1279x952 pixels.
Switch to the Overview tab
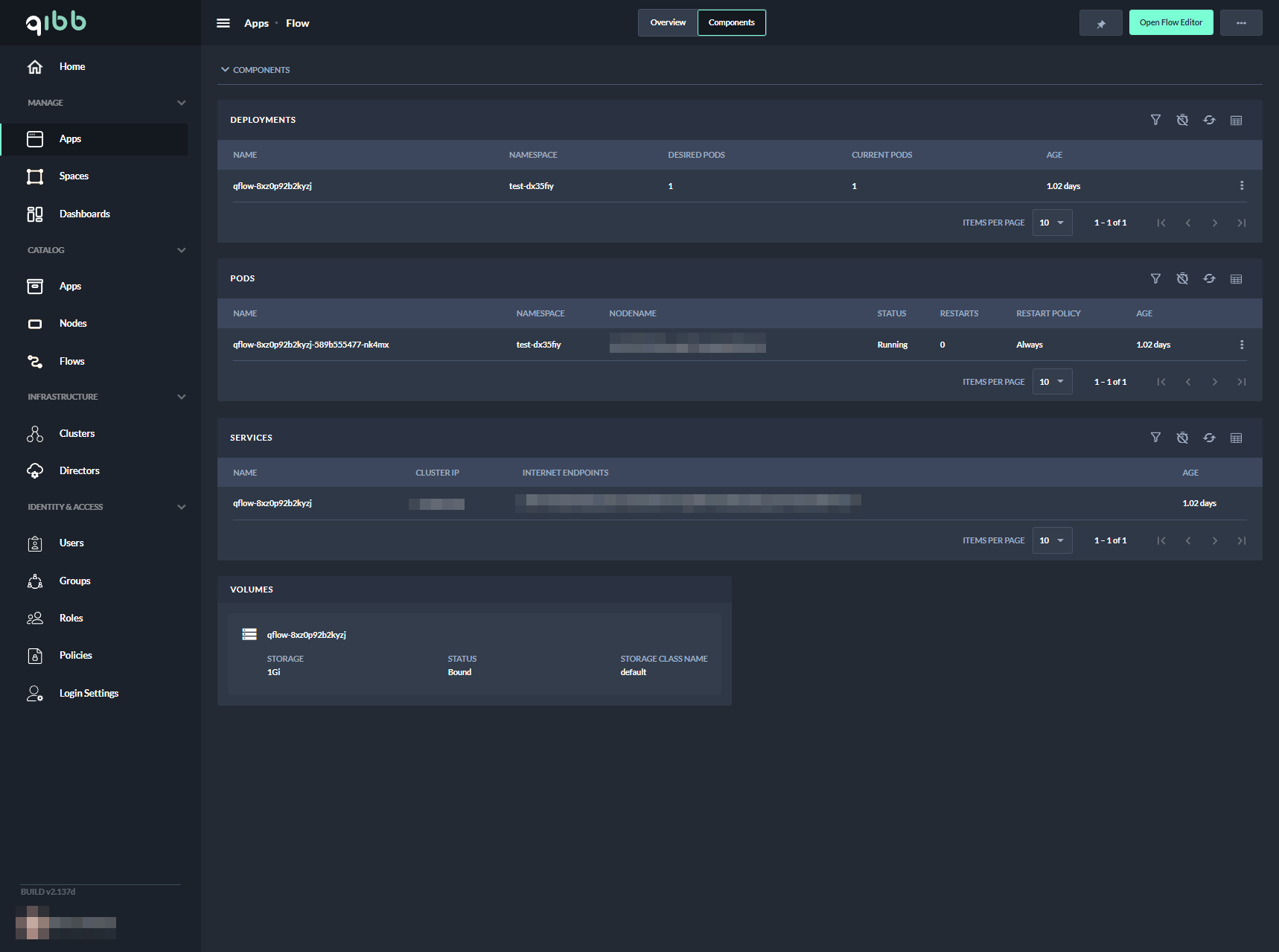click(x=668, y=23)
